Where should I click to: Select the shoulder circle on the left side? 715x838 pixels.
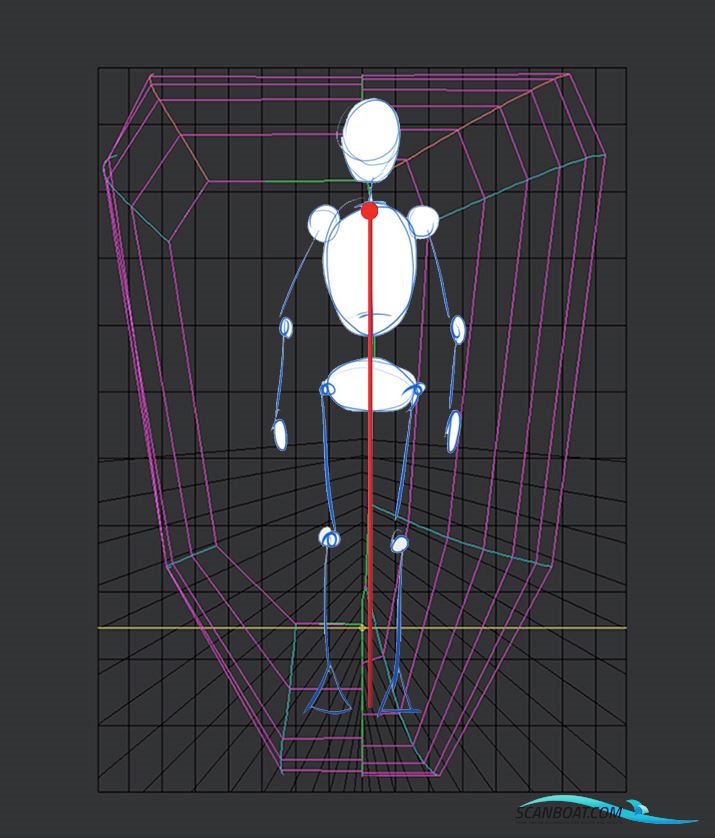click(323, 222)
